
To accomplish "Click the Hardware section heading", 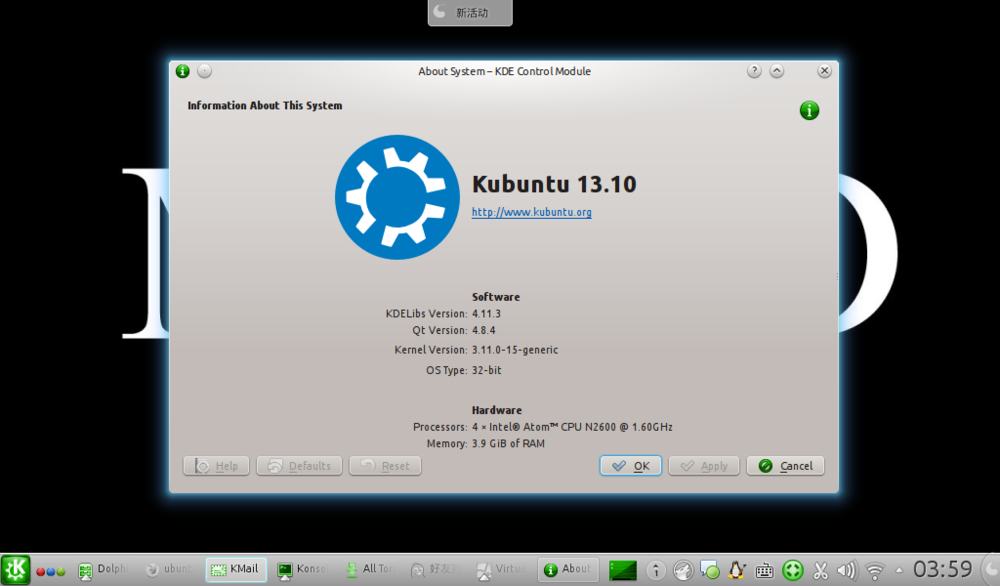I will [x=497, y=411].
